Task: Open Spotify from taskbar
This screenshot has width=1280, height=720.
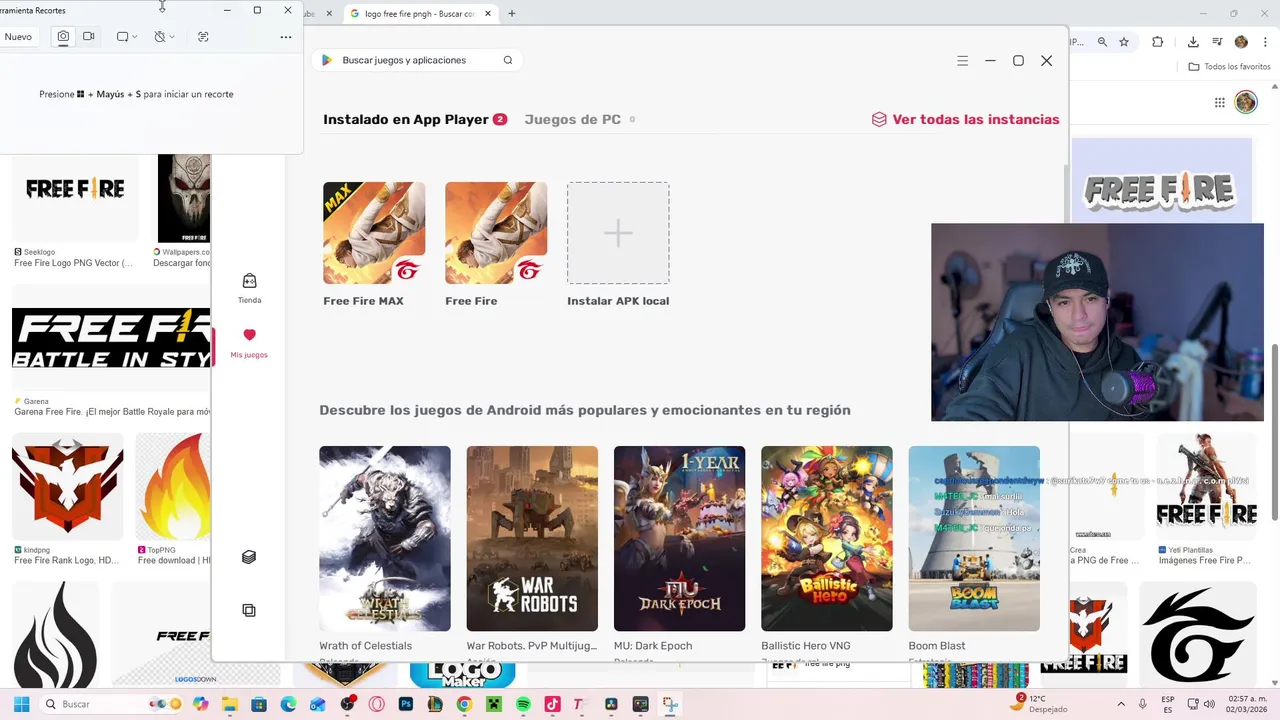Action: pos(523,704)
